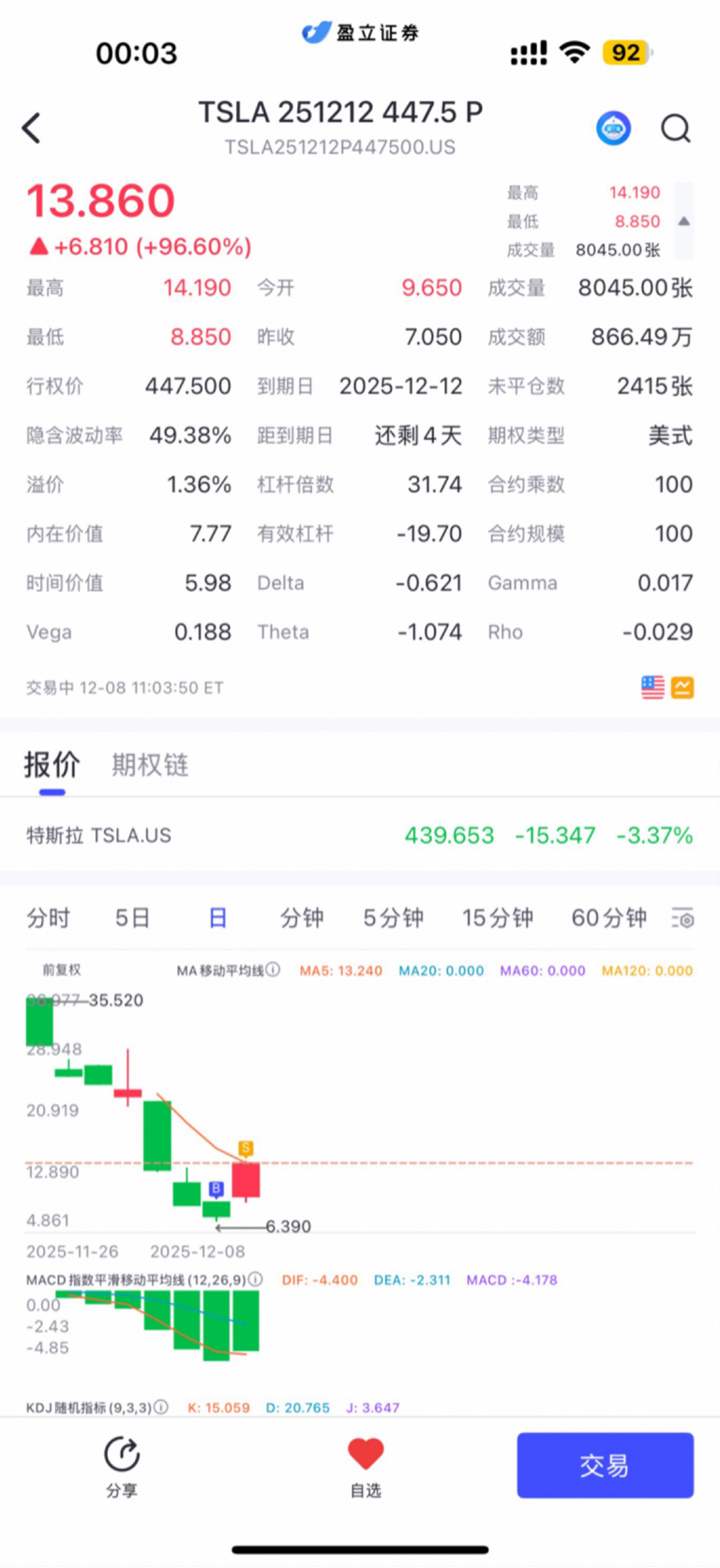Tap the blue 交易 button
The height and width of the screenshot is (1568, 720).
tap(606, 1465)
